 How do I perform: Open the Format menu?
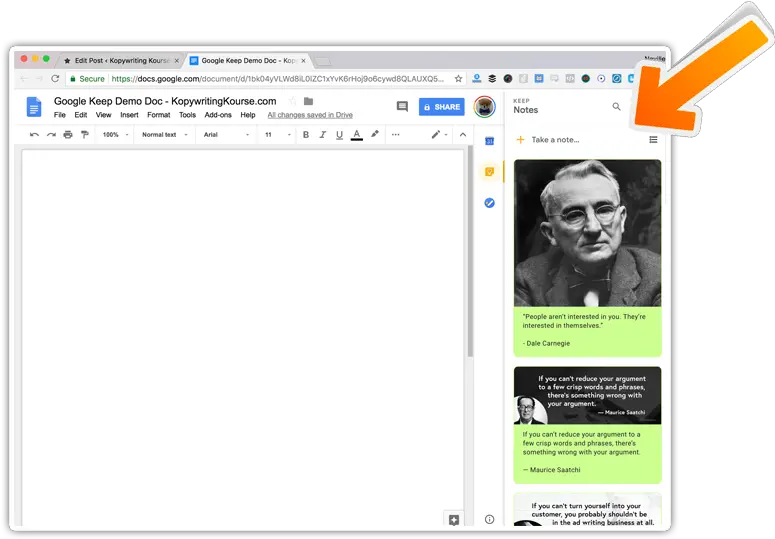[159, 115]
